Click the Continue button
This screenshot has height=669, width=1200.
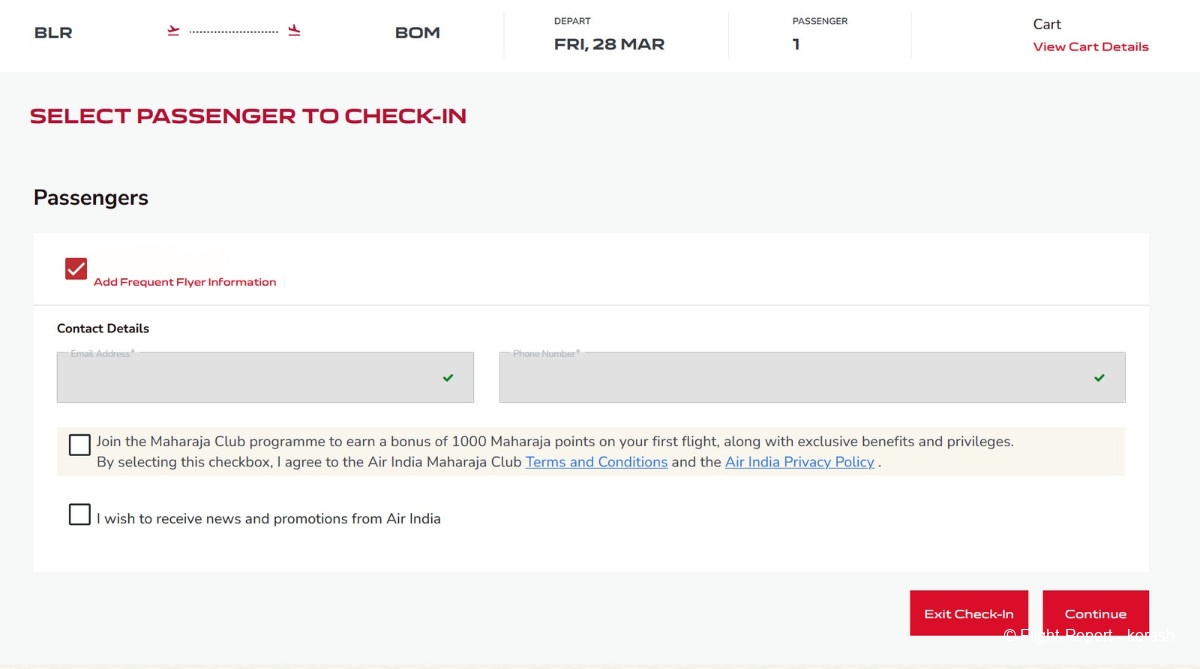click(x=1096, y=613)
